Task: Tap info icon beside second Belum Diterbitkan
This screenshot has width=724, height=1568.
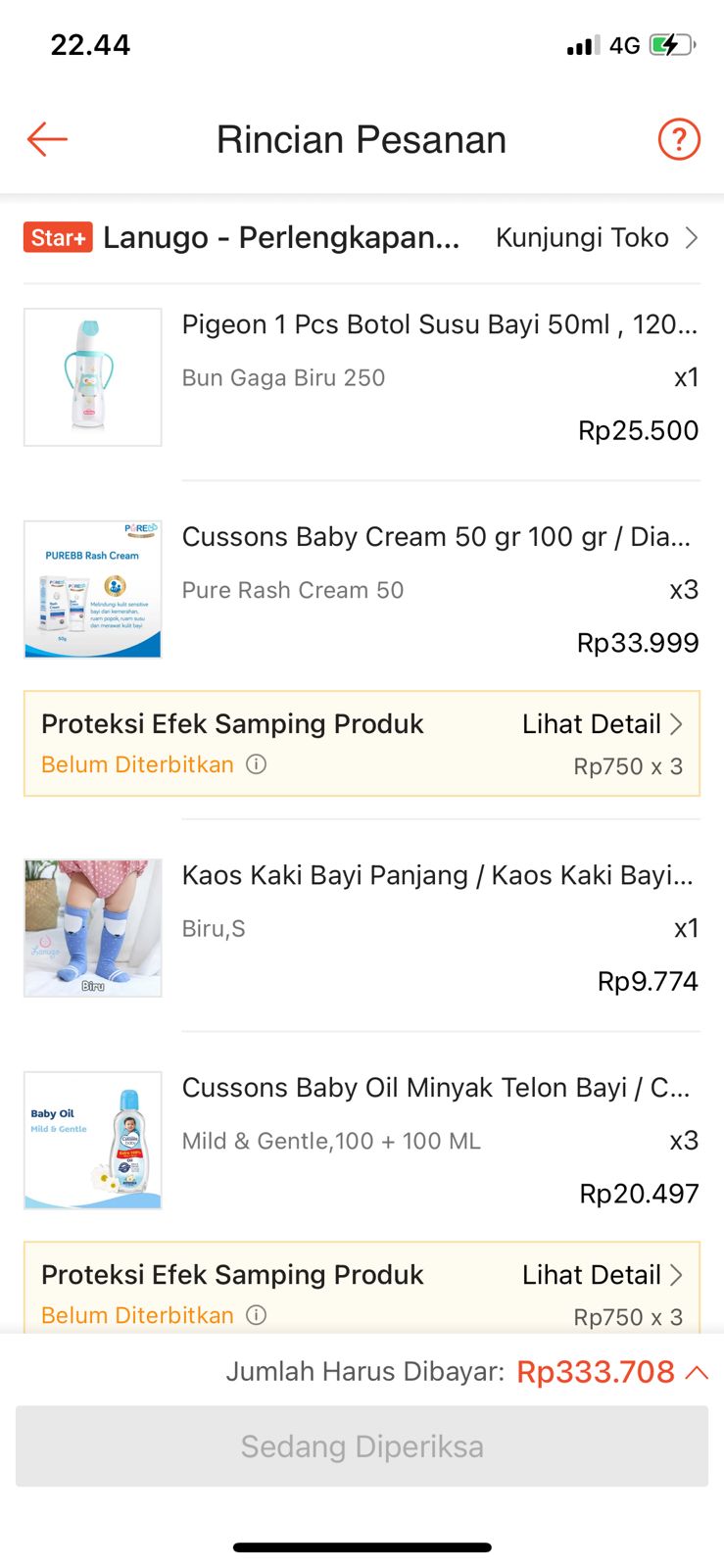Action: tap(256, 1315)
